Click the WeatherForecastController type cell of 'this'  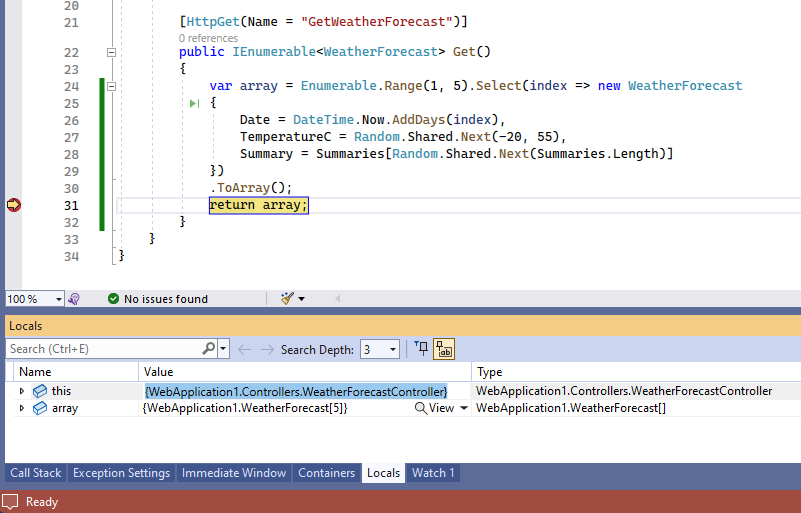[x=624, y=391]
